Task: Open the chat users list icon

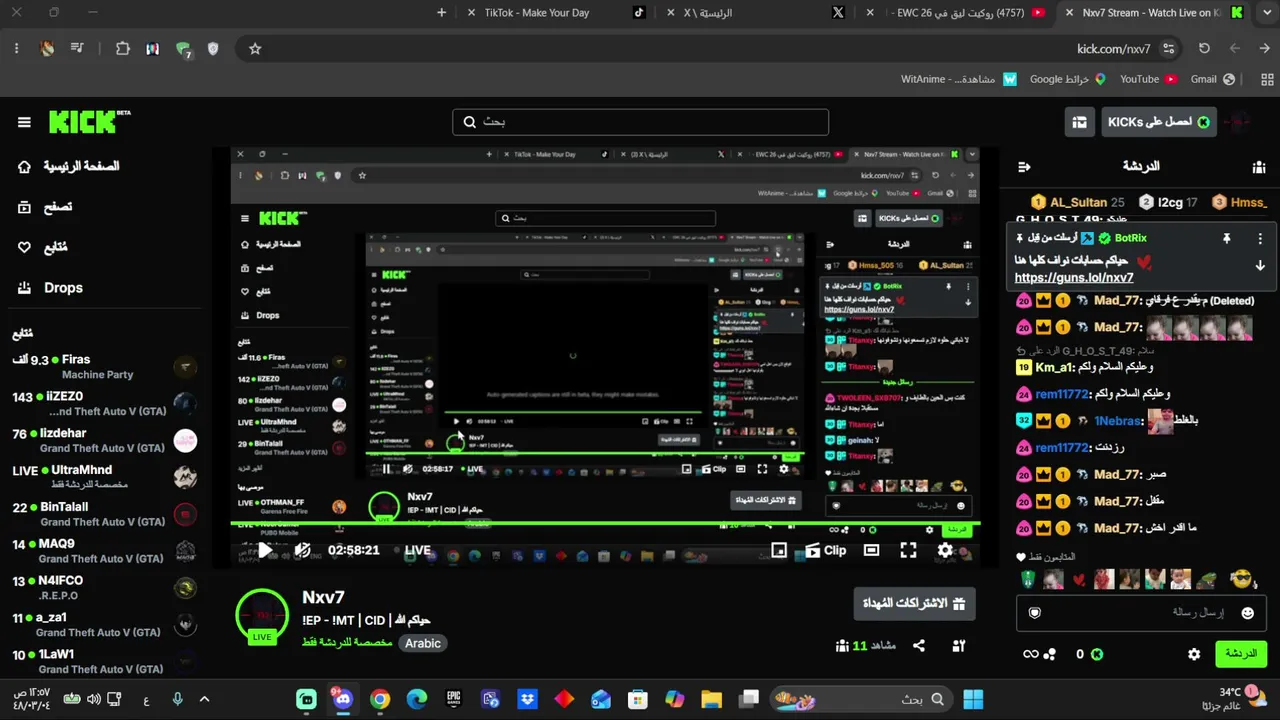Action: click(x=1259, y=167)
